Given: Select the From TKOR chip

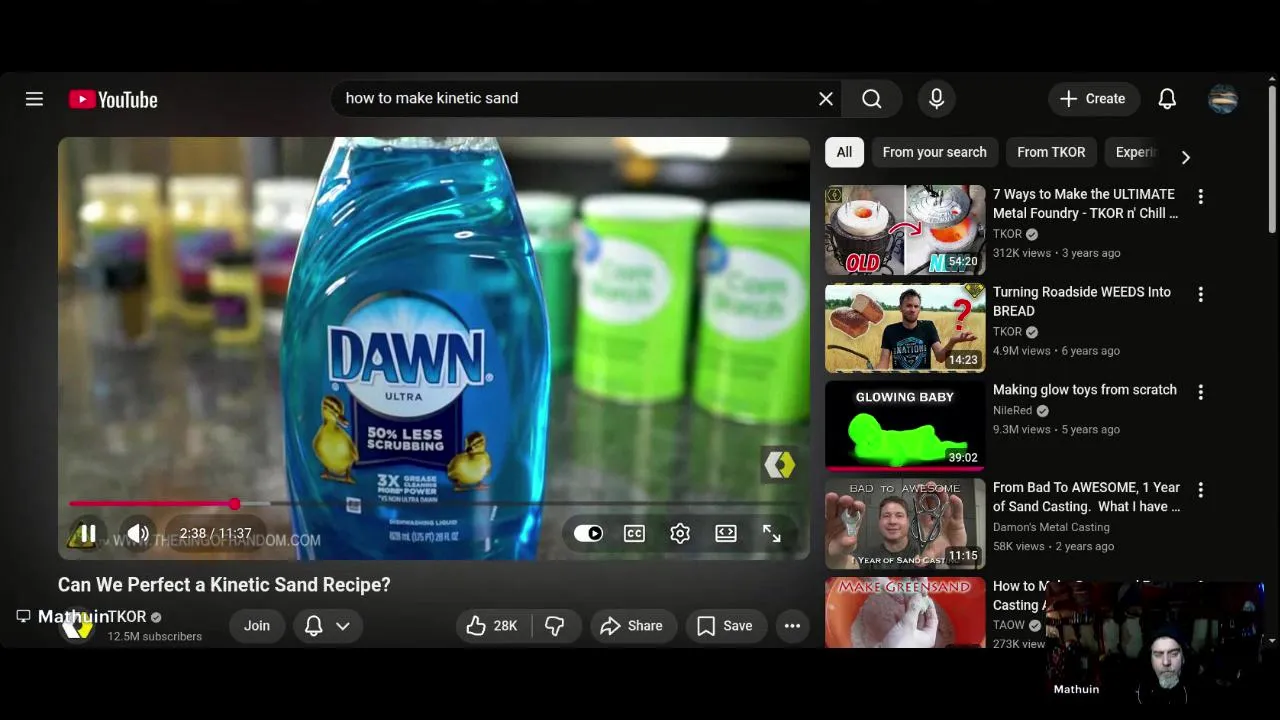Looking at the screenshot, I should (x=1051, y=152).
